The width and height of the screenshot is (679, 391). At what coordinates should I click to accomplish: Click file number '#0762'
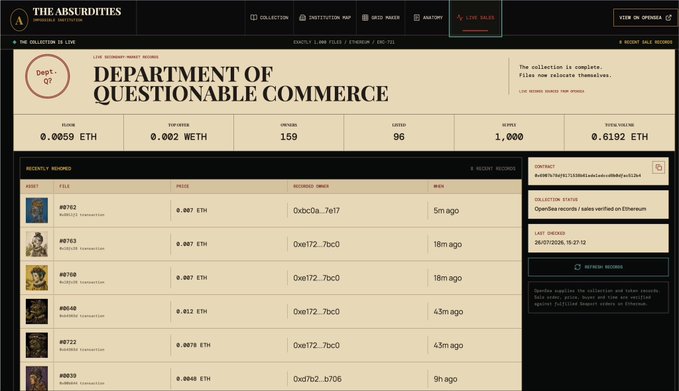point(68,207)
